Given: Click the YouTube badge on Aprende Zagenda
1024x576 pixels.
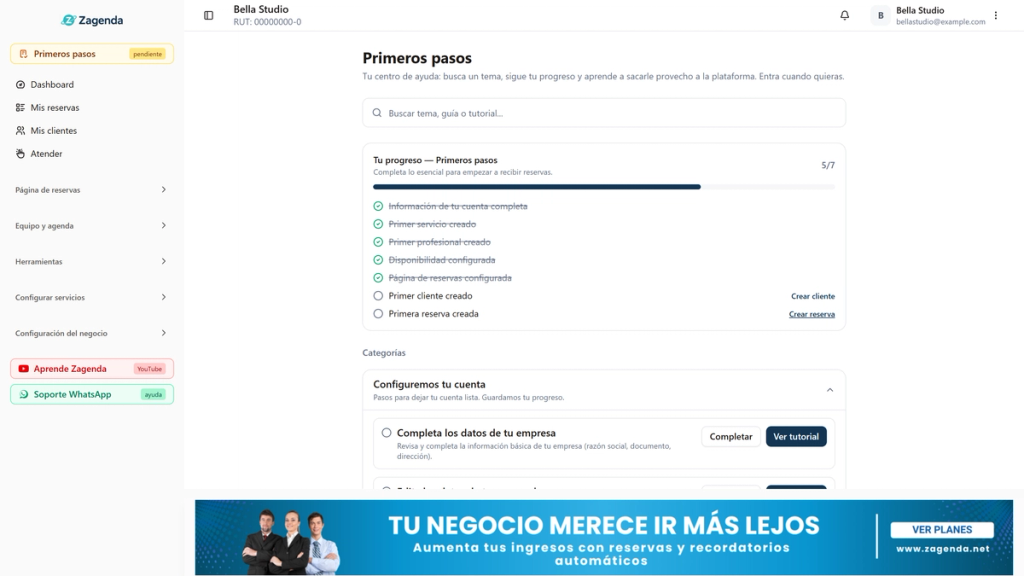Looking at the screenshot, I should click(x=150, y=368).
